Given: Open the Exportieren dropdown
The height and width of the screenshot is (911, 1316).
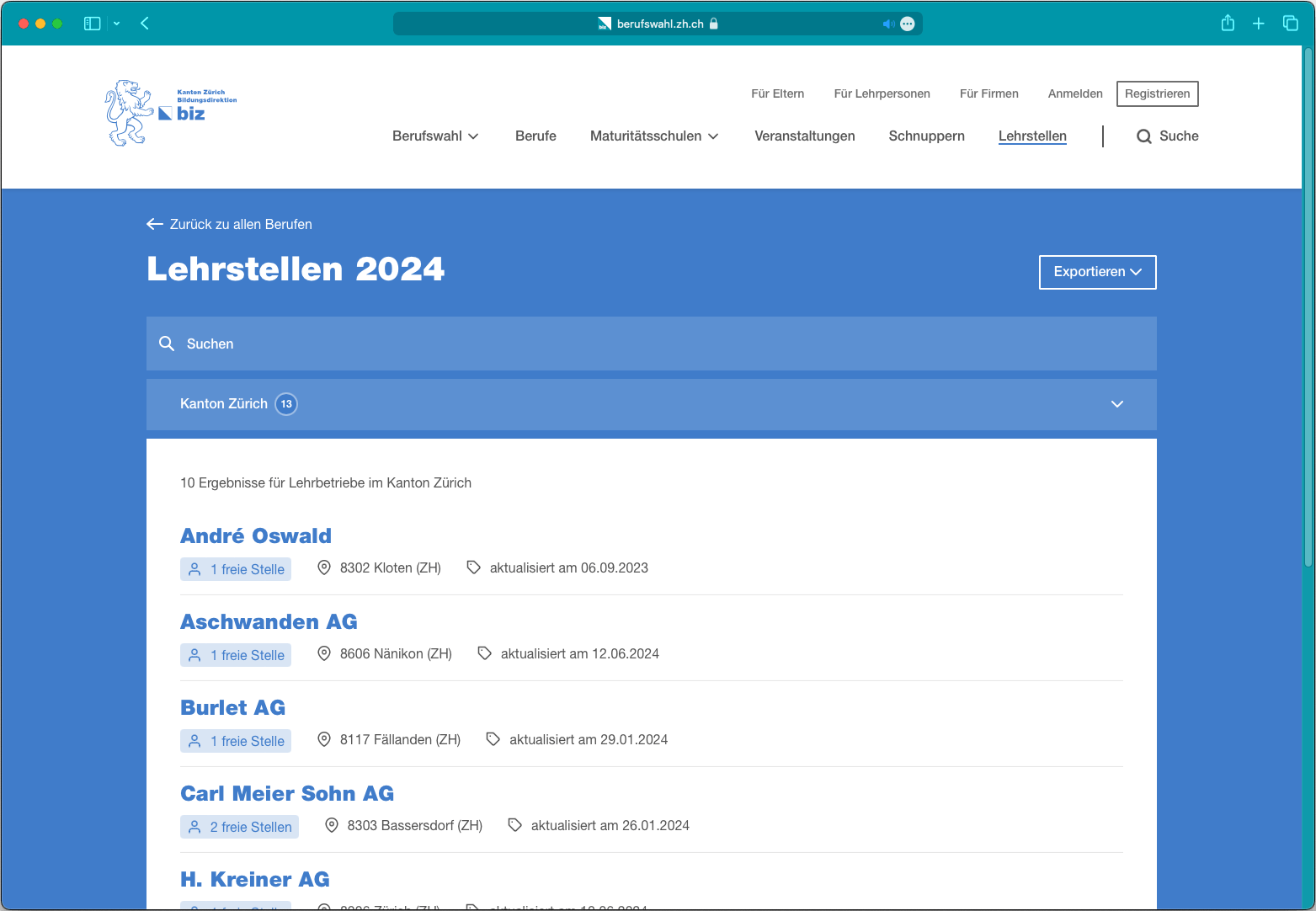Looking at the screenshot, I should [1097, 272].
